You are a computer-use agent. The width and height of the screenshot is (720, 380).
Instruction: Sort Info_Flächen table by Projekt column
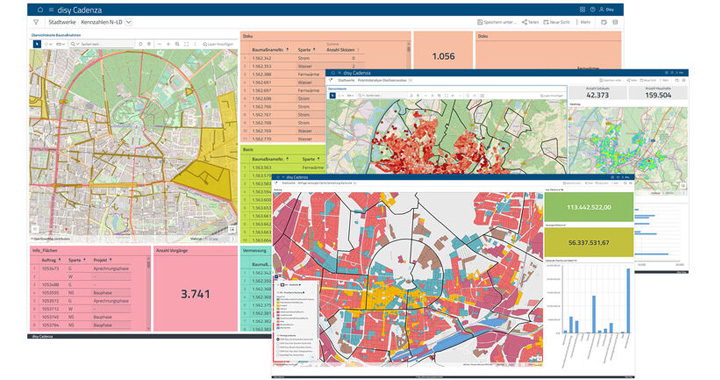pos(103,260)
